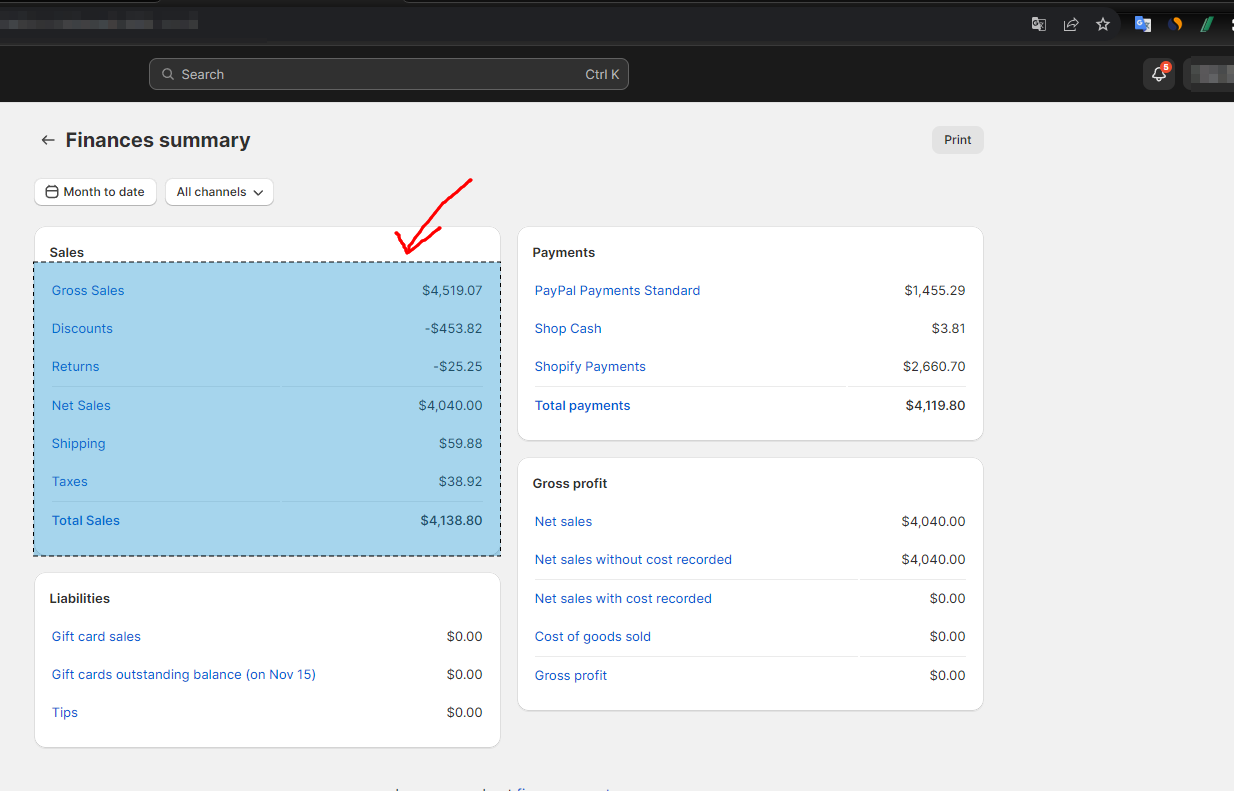
Task: Open the Discounts link in Sales
Action: 82,329
